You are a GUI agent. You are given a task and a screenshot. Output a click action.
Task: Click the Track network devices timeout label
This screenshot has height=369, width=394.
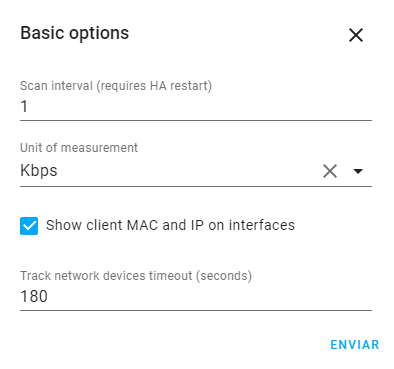click(x=136, y=276)
